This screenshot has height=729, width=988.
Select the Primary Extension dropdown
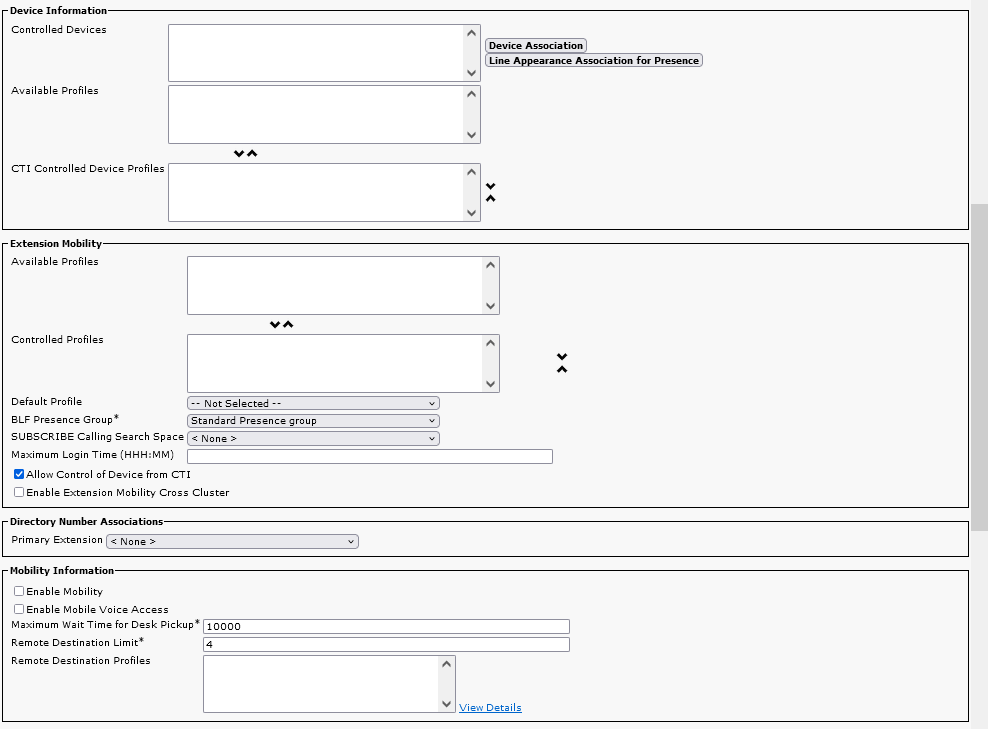(232, 541)
